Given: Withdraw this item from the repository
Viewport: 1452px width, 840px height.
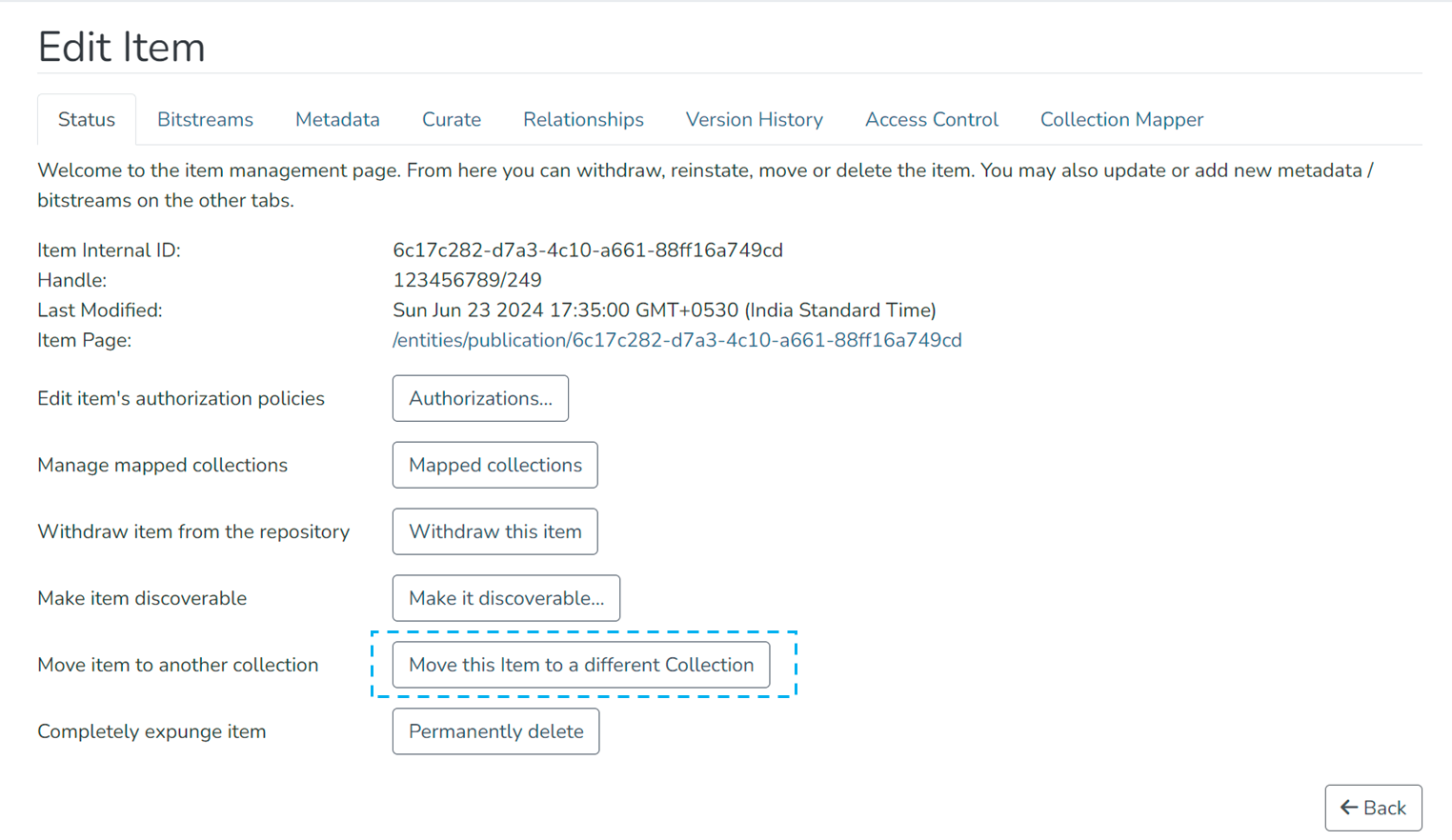Looking at the screenshot, I should tap(494, 531).
